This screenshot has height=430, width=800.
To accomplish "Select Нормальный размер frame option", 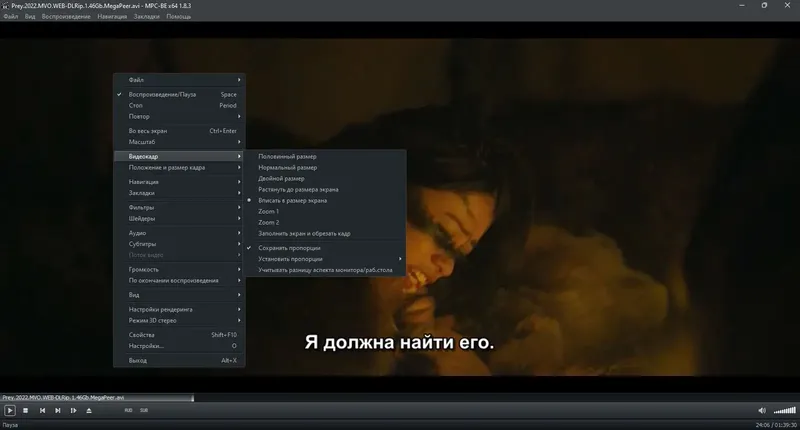I will coord(325,167).
